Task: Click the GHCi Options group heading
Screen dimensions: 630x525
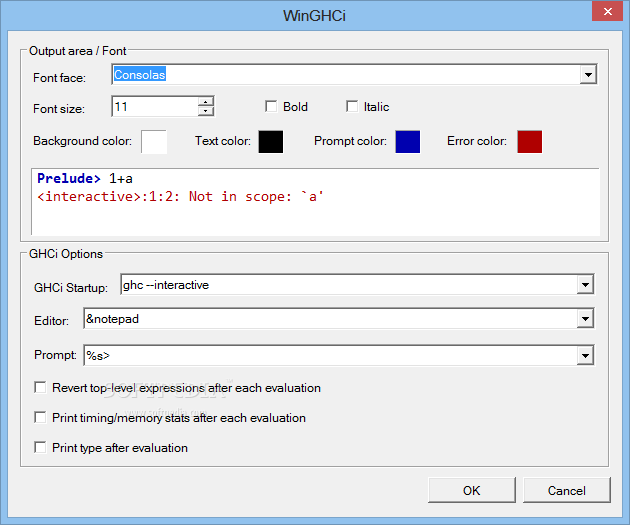Action: coord(66,254)
